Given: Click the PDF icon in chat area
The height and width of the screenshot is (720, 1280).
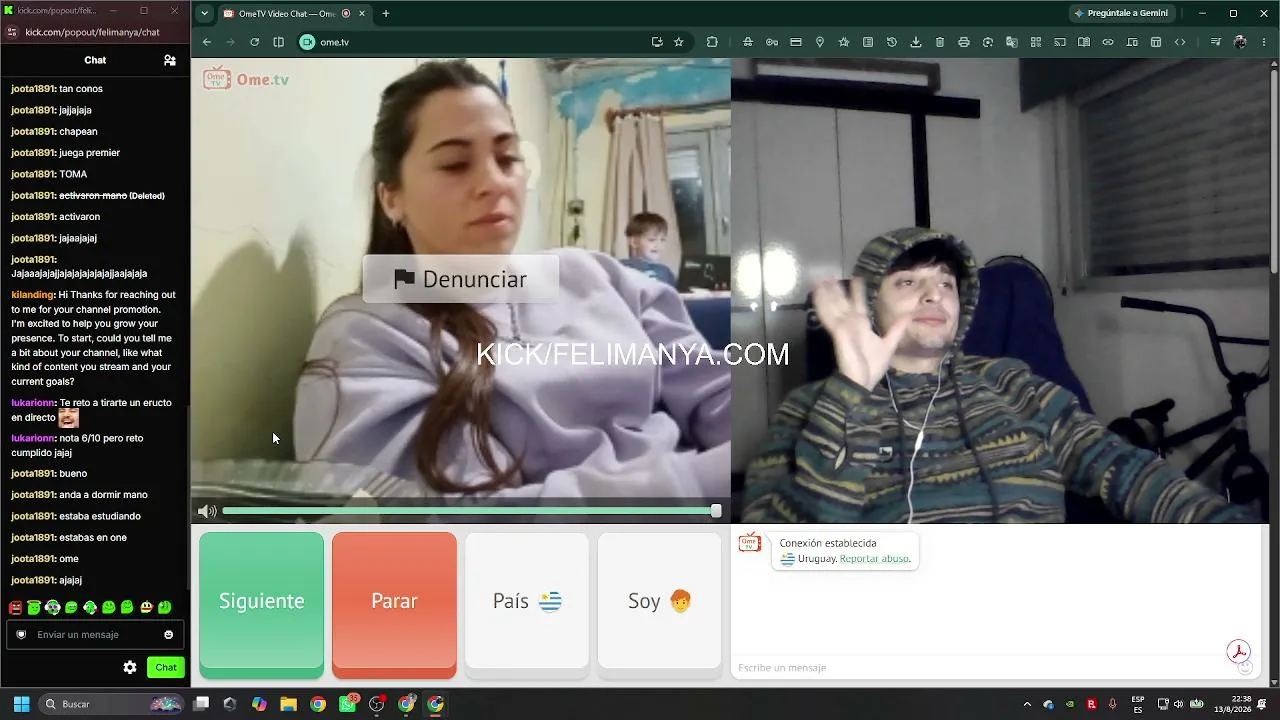Looking at the screenshot, I should coord(1239,652).
